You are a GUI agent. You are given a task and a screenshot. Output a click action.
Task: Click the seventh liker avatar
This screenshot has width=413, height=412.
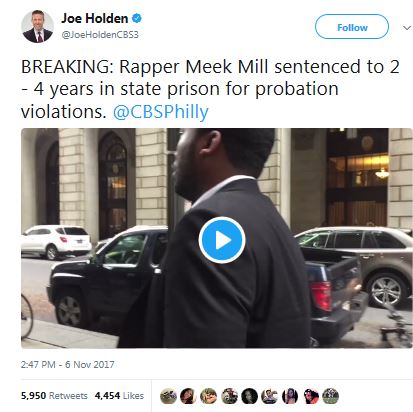pyautogui.click(x=290, y=396)
